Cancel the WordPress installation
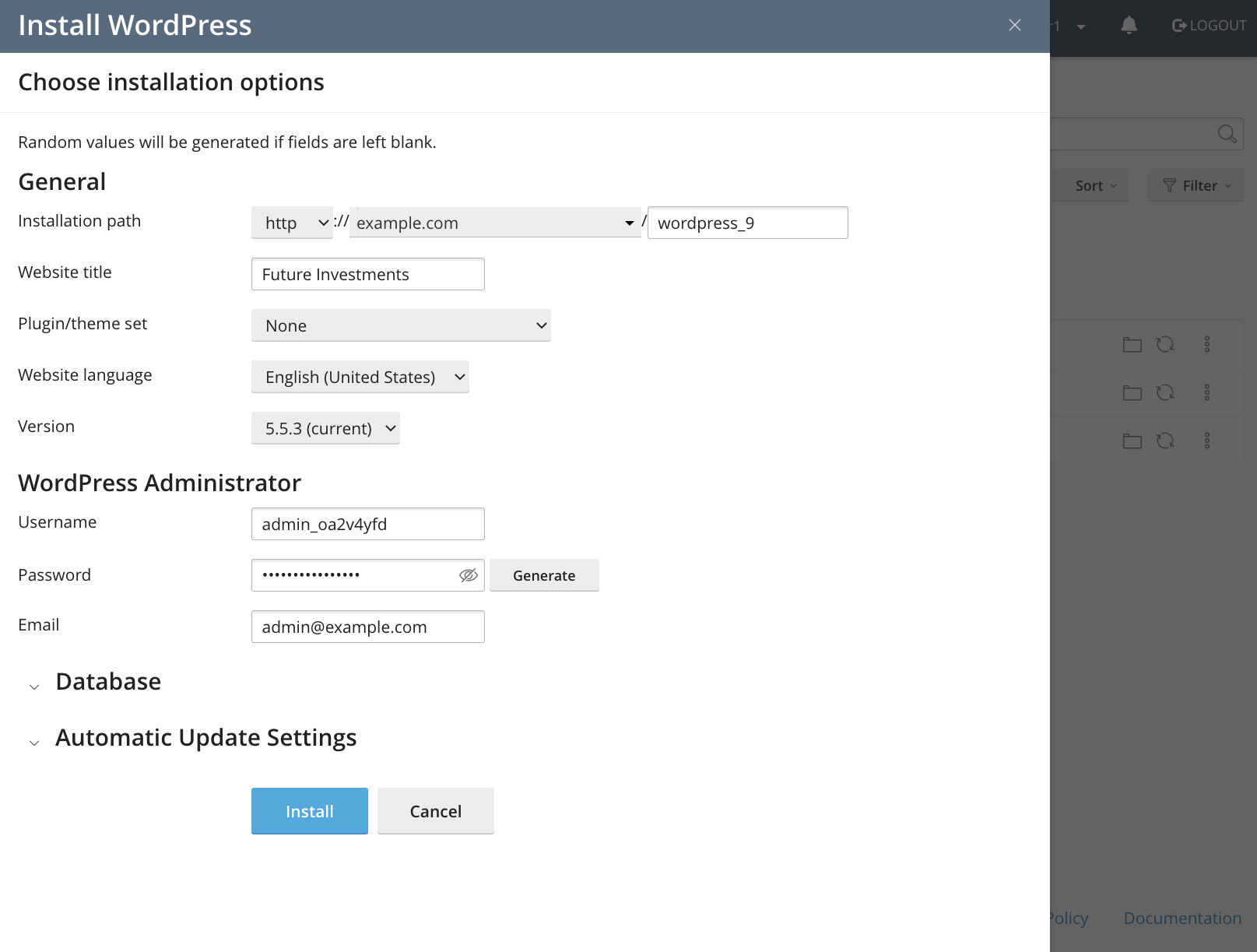Image resolution: width=1257 pixels, height=952 pixels. [435, 811]
